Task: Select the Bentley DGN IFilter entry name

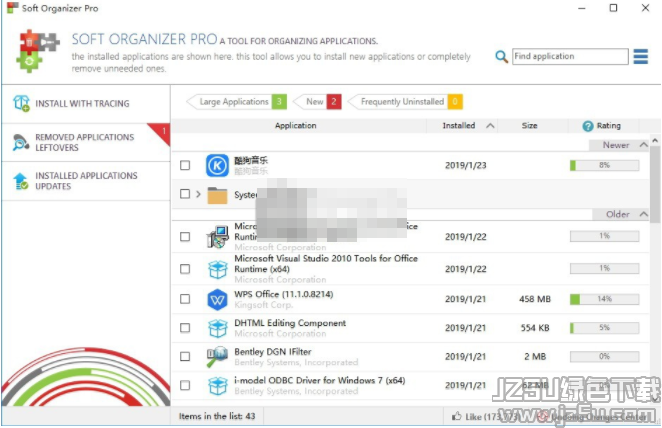Action: pyautogui.click(x=273, y=352)
